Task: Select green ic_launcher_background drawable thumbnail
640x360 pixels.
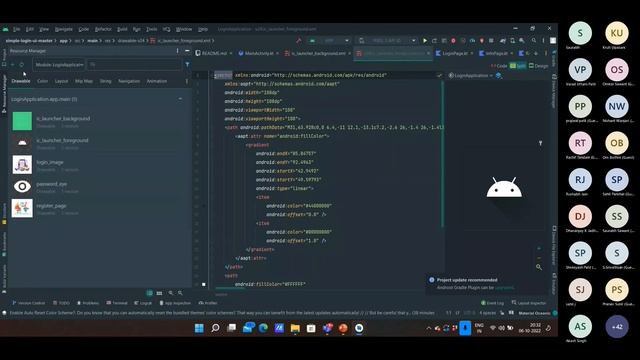Action: tap(22, 121)
